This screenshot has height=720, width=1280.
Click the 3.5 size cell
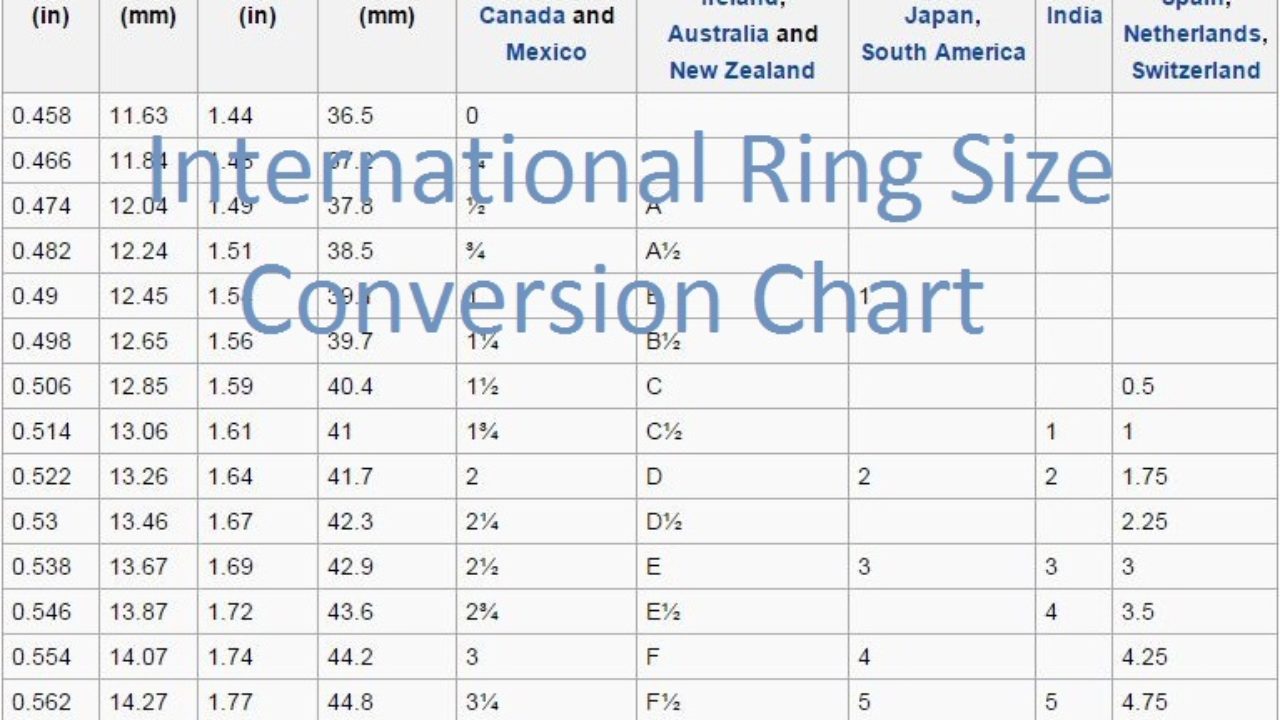pyautogui.click(x=1195, y=612)
